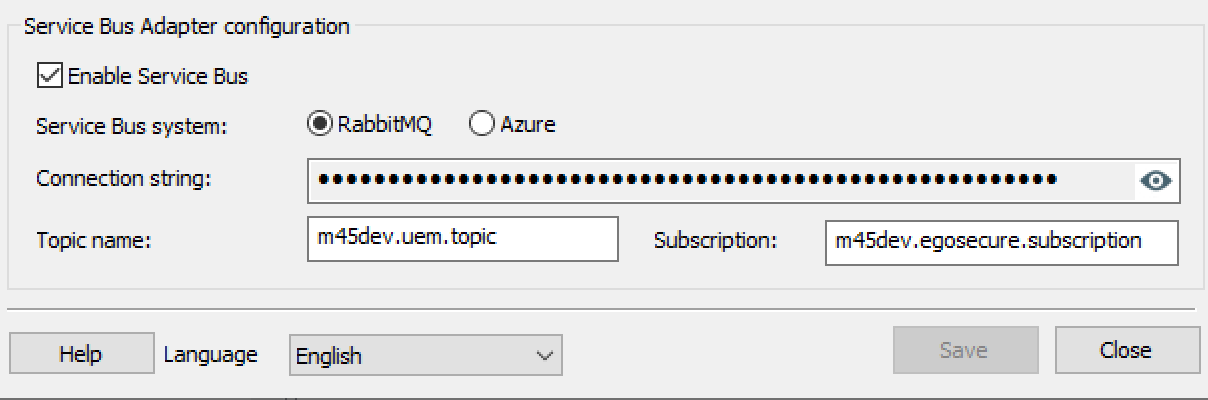Click the Subscription field m45dev.egosecure.subscription
Viewport: 1208px width, 400px height.
[x=1001, y=242]
